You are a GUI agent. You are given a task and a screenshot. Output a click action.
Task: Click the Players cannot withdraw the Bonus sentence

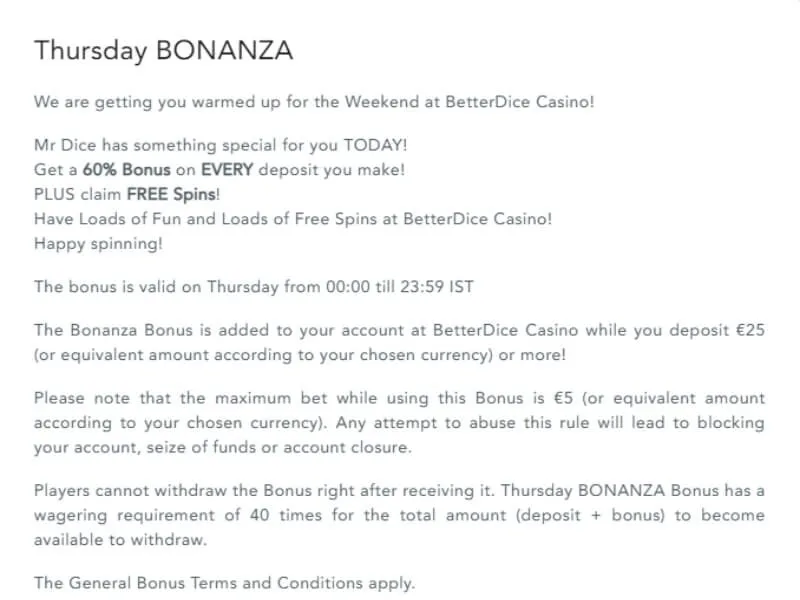[264, 491]
